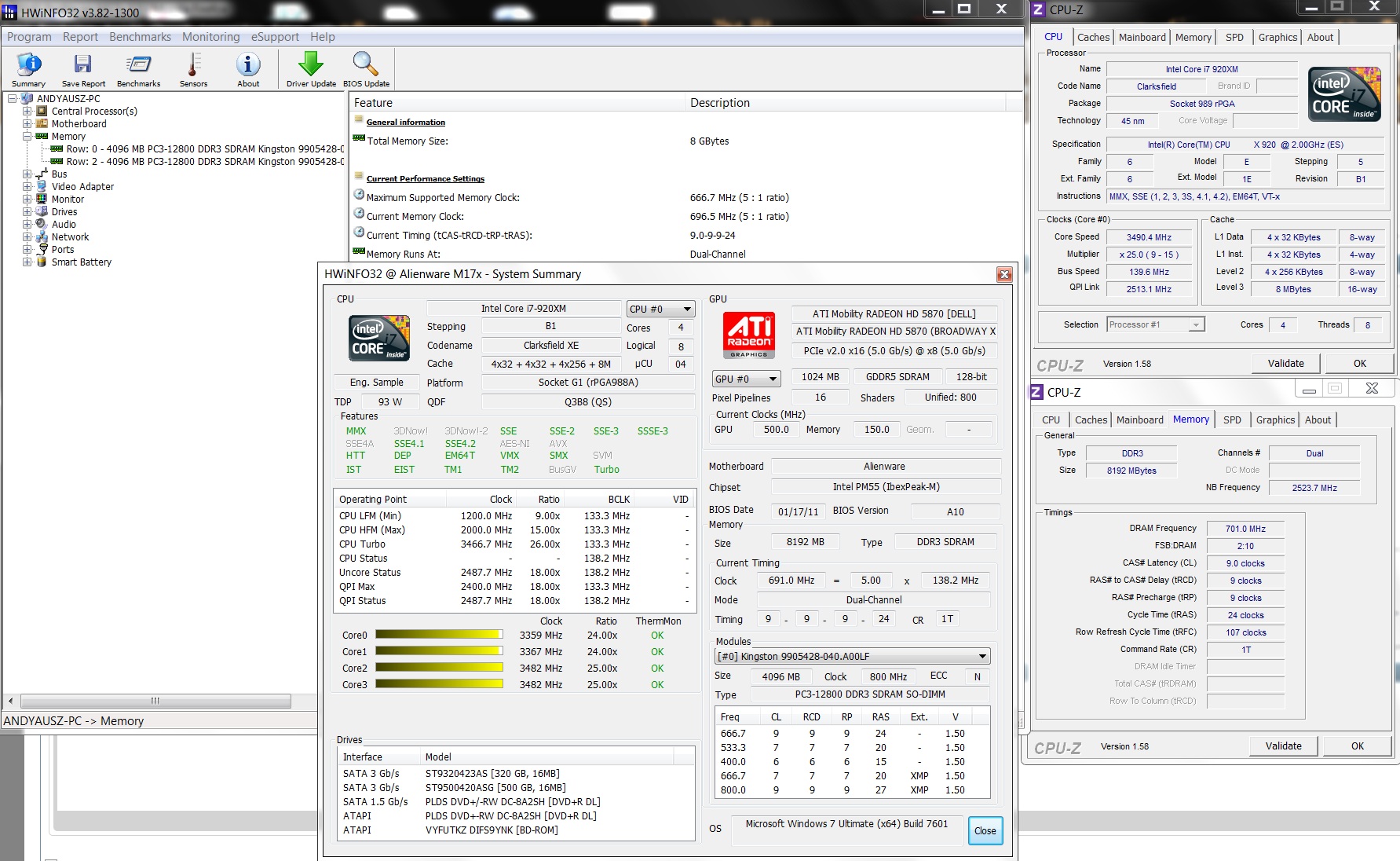Click Close button in System Summary
Screen dimensions: 1400x861
point(985,831)
